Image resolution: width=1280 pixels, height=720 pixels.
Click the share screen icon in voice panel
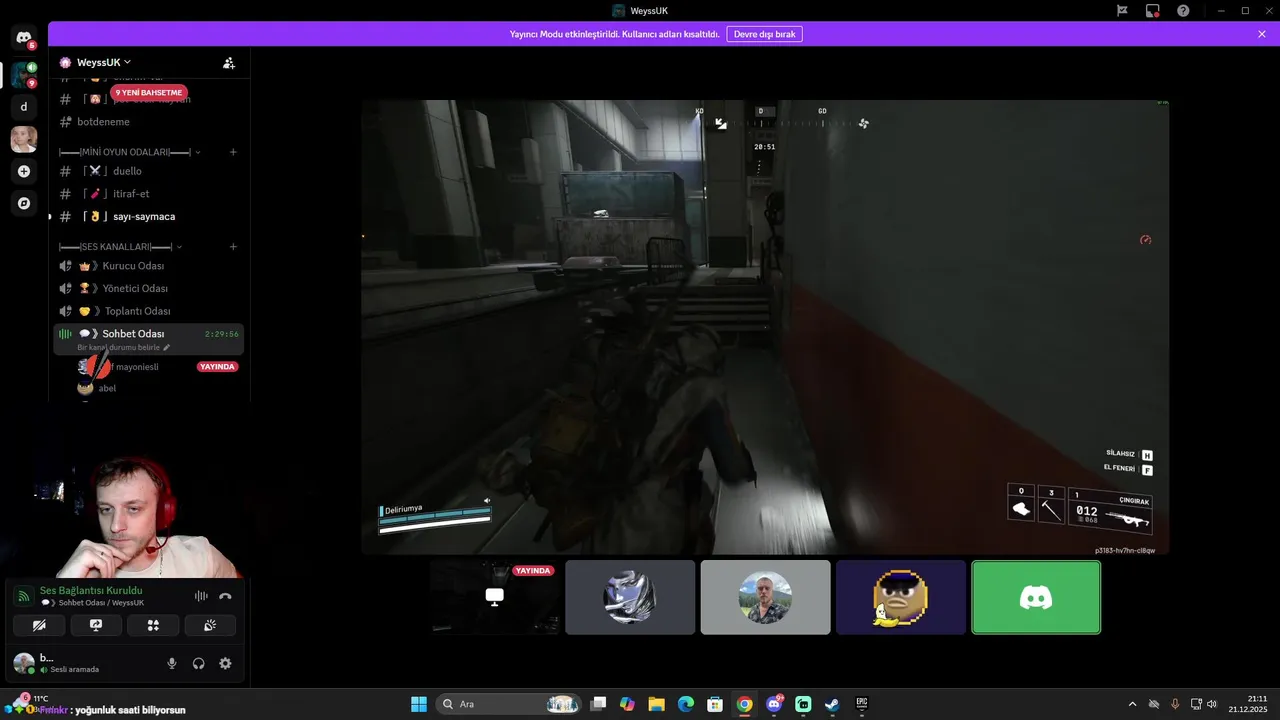click(x=96, y=625)
